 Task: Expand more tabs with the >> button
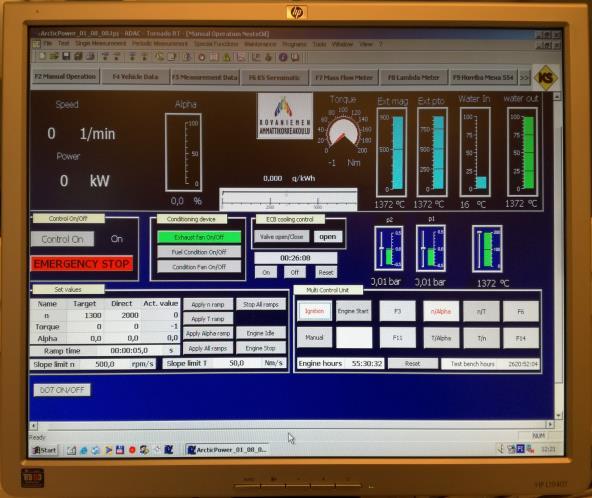pos(524,78)
